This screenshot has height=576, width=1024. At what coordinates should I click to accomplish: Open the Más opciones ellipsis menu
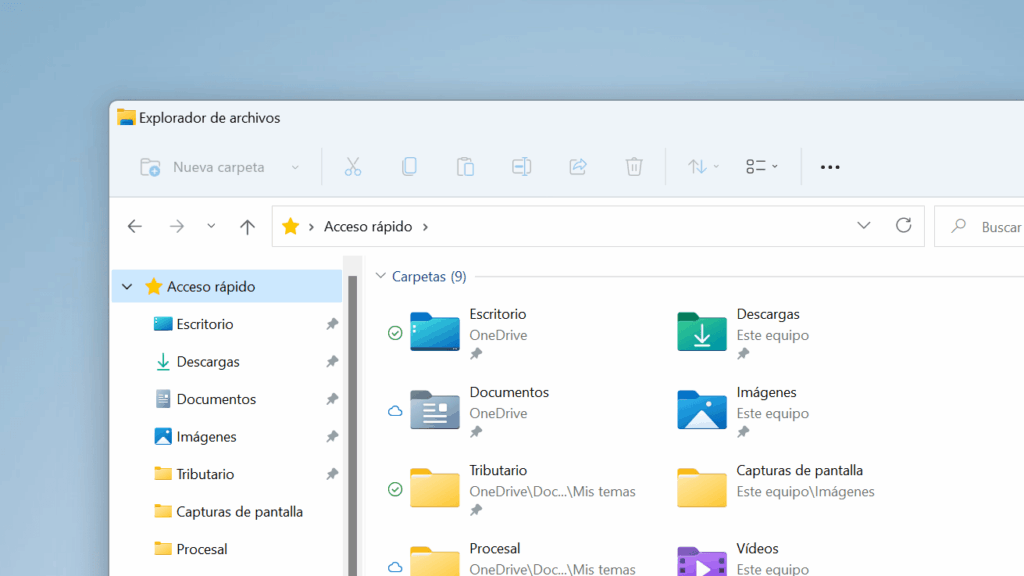829,166
